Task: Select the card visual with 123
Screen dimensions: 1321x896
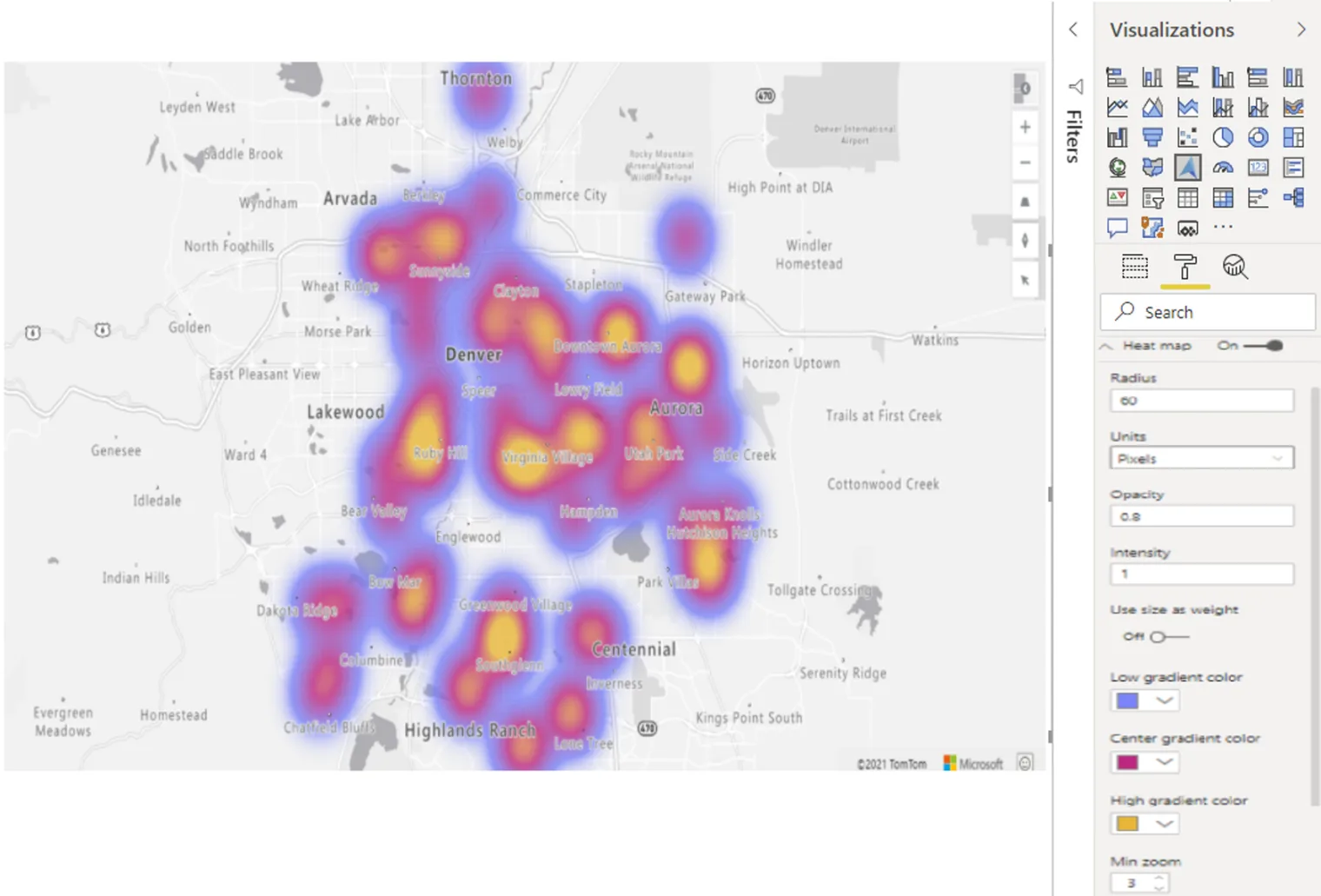Action: [x=1258, y=167]
